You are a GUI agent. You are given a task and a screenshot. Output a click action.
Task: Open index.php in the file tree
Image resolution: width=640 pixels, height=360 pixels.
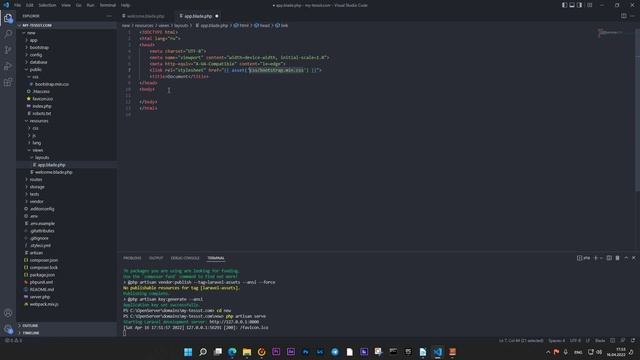(x=42, y=106)
